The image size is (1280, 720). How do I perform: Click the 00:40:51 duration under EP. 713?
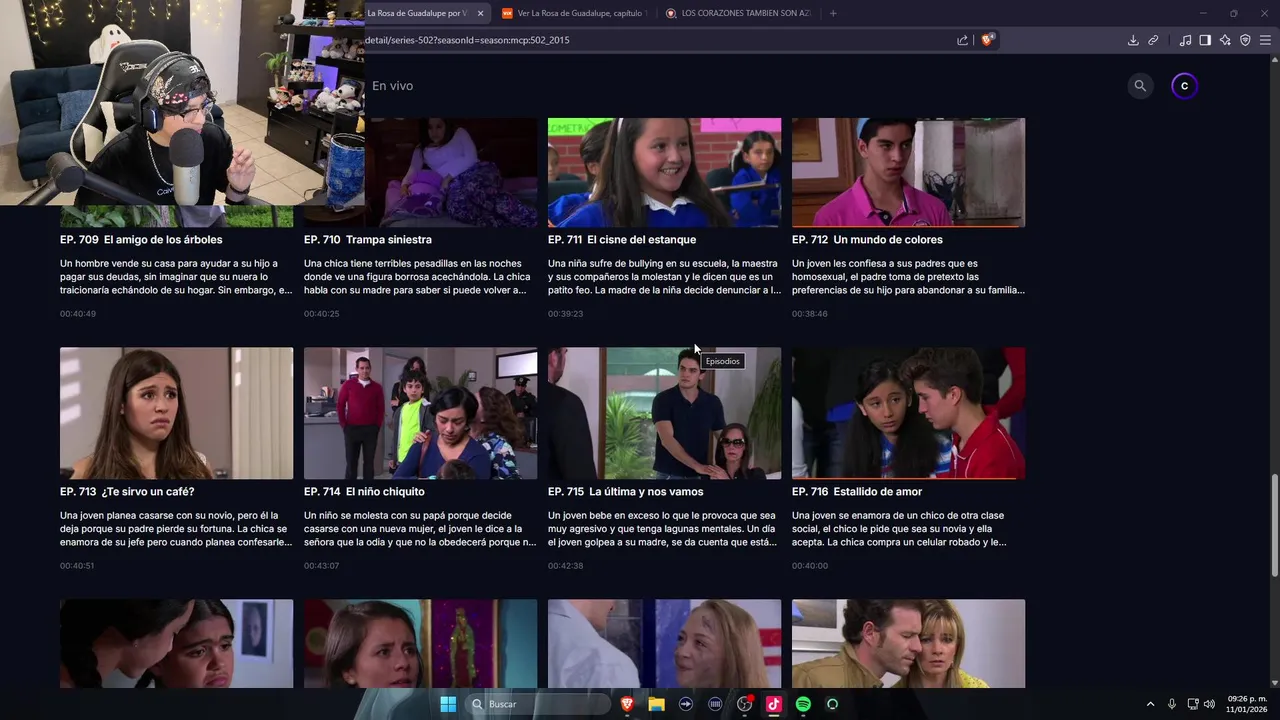[77, 566]
